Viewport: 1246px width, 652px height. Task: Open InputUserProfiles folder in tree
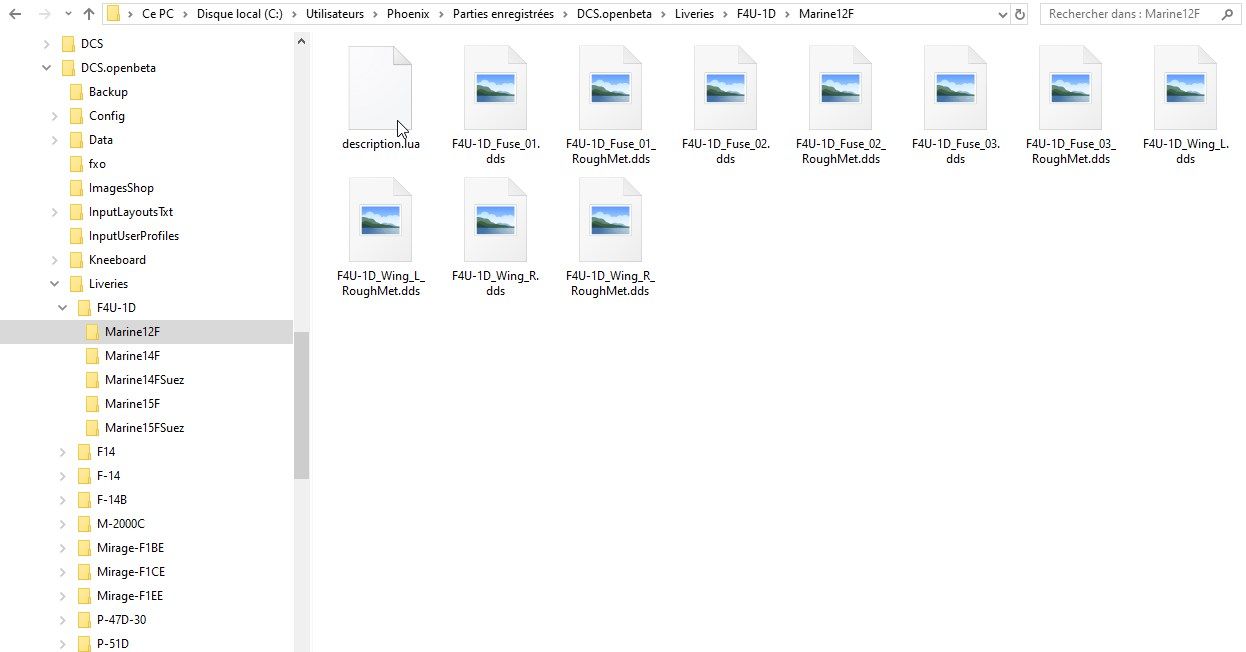pyautogui.click(x=134, y=236)
